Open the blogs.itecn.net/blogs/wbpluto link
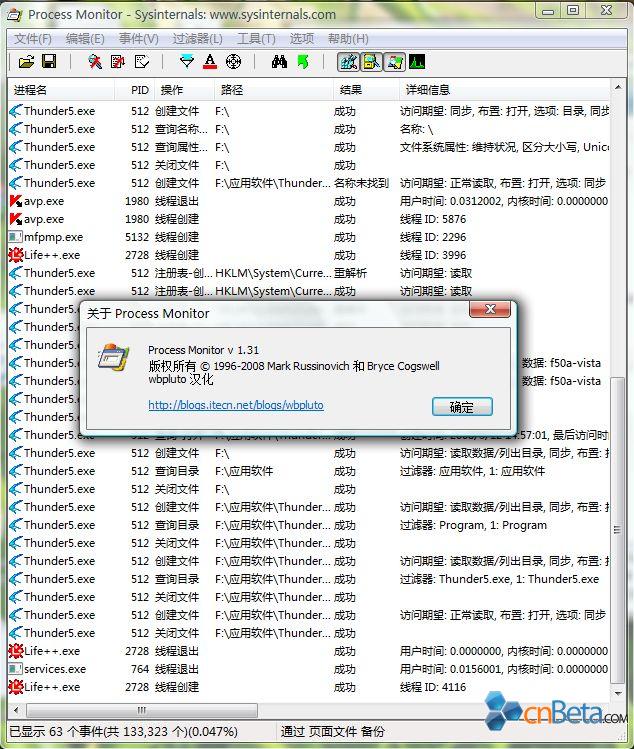 pyautogui.click(x=236, y=405)
